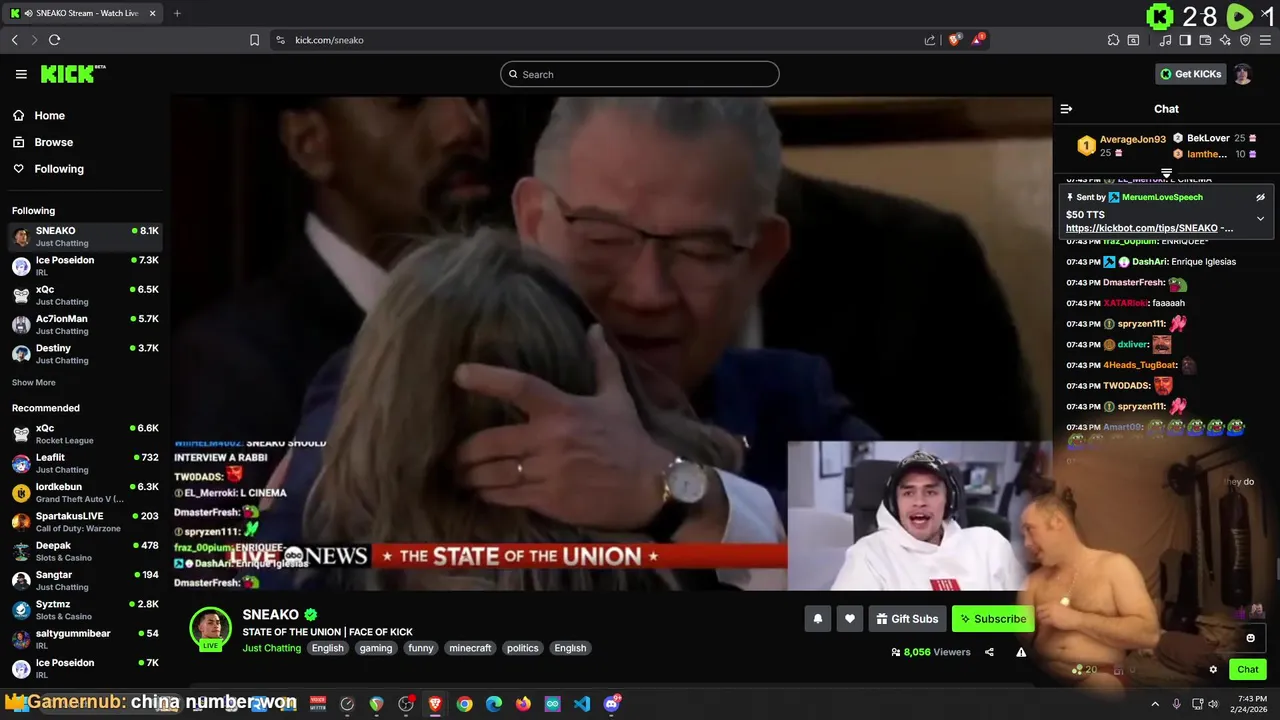Open saltygummibear recommended channel
Viewport: 1280px width, 720px height.
(x=85, y=639)
